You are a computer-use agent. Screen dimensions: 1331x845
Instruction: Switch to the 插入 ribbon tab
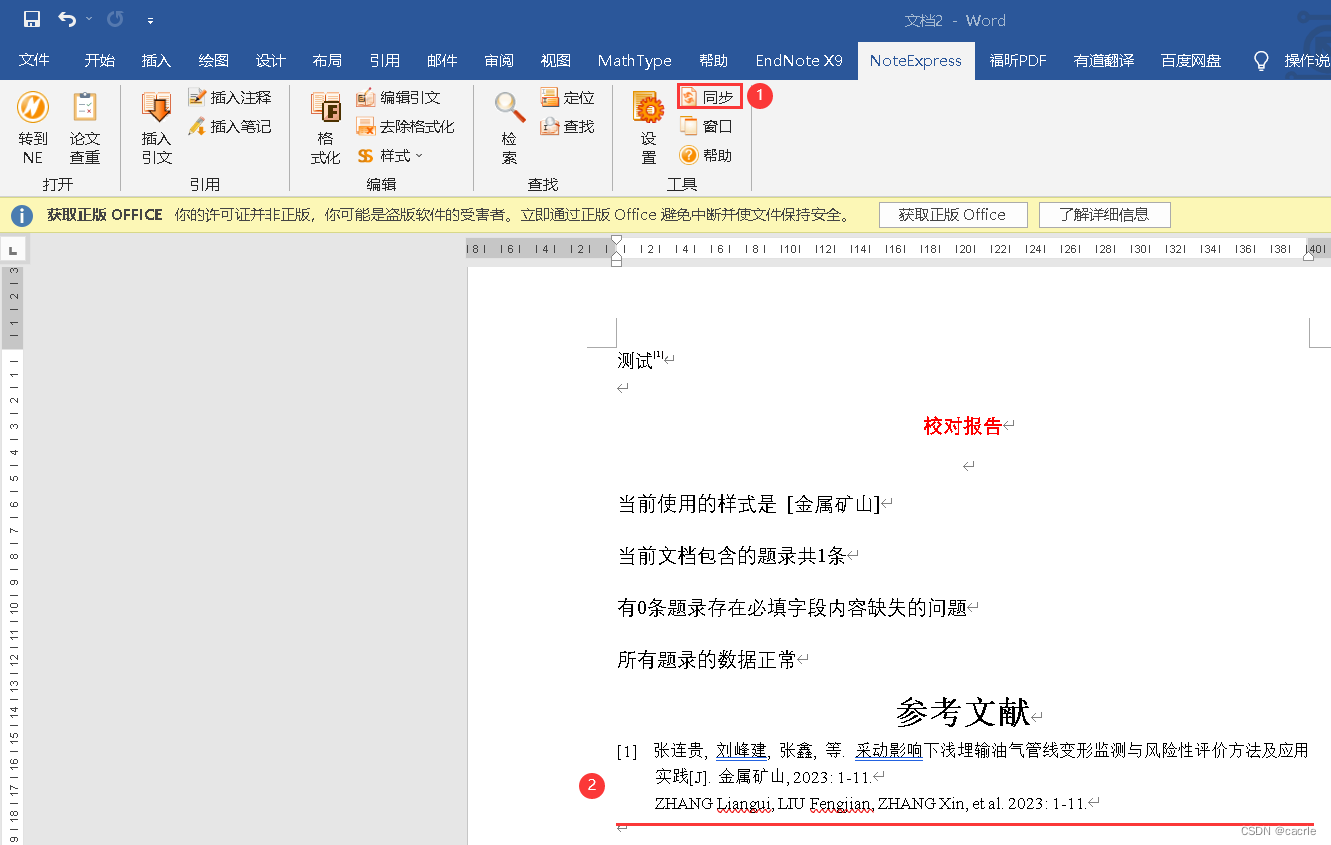coord(156,60)
